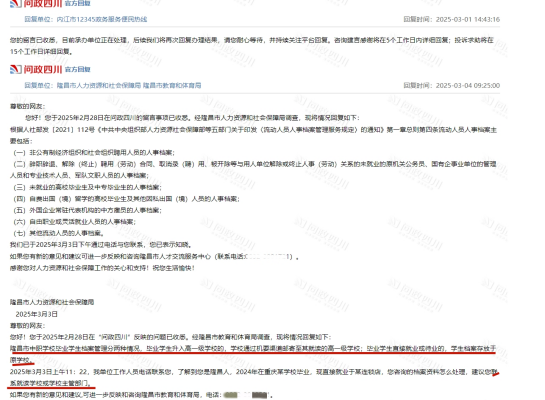Click last line 咨询隆昌市教育和体育局，电话
The width and height of the screenshot is (545, 400).
pos(141,395)
